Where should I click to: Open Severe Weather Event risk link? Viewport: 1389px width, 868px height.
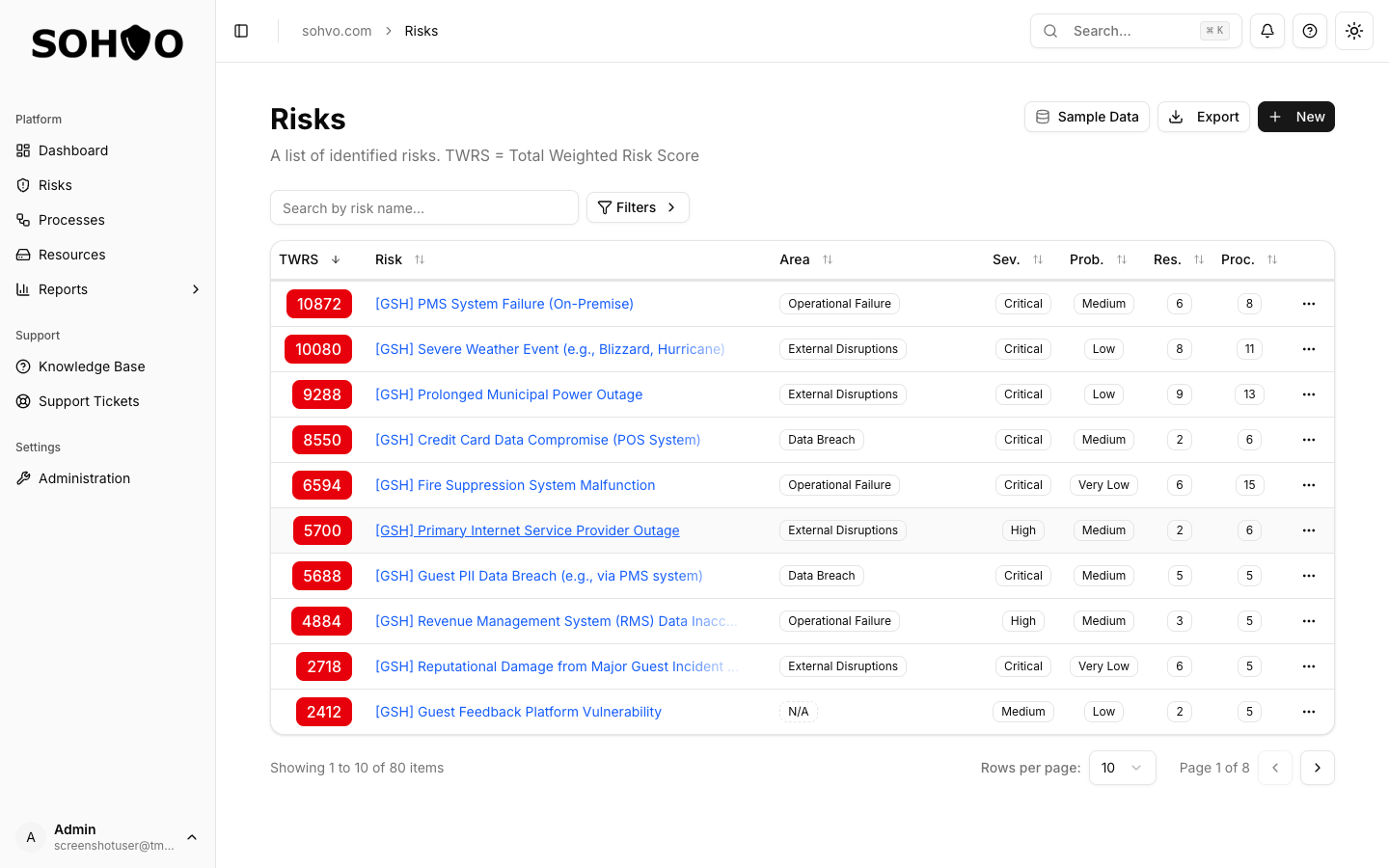550,349
